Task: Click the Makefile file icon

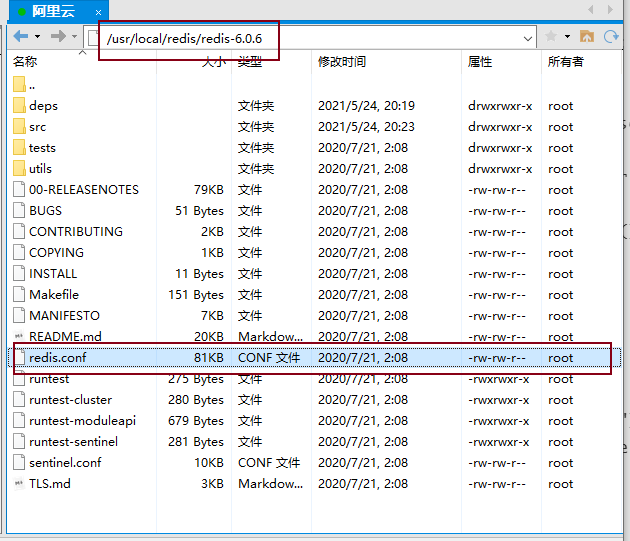Action: point(19,294)
